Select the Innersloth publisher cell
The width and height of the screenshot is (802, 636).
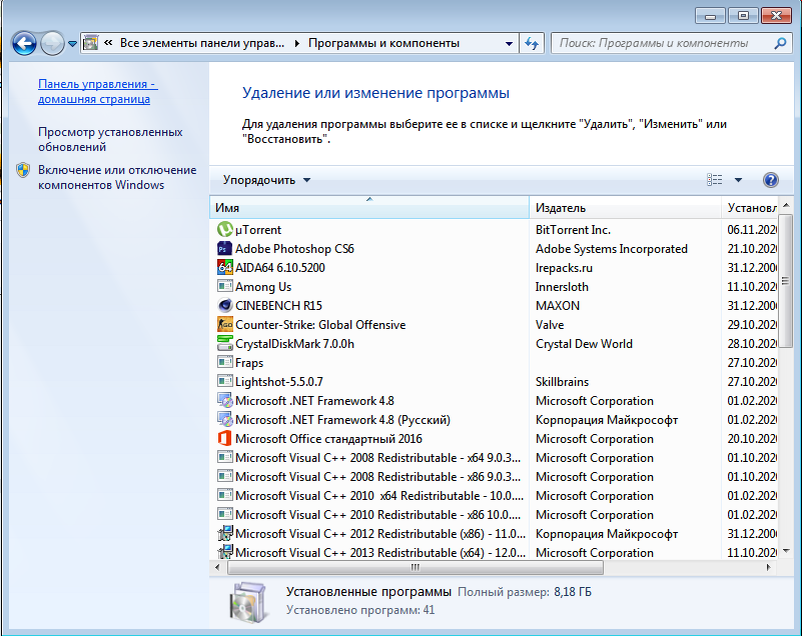coord(562,287)
